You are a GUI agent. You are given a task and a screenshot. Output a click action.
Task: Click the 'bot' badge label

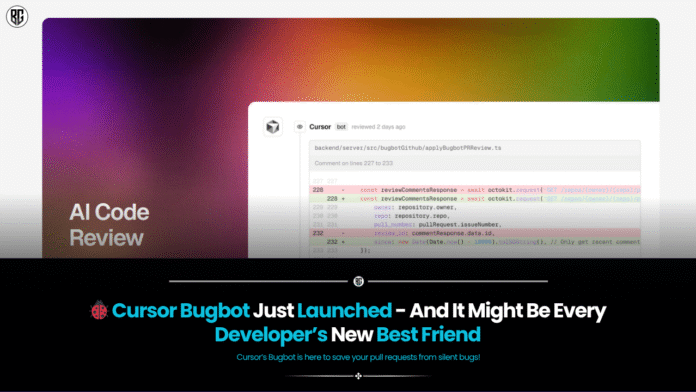coord(341,127)
